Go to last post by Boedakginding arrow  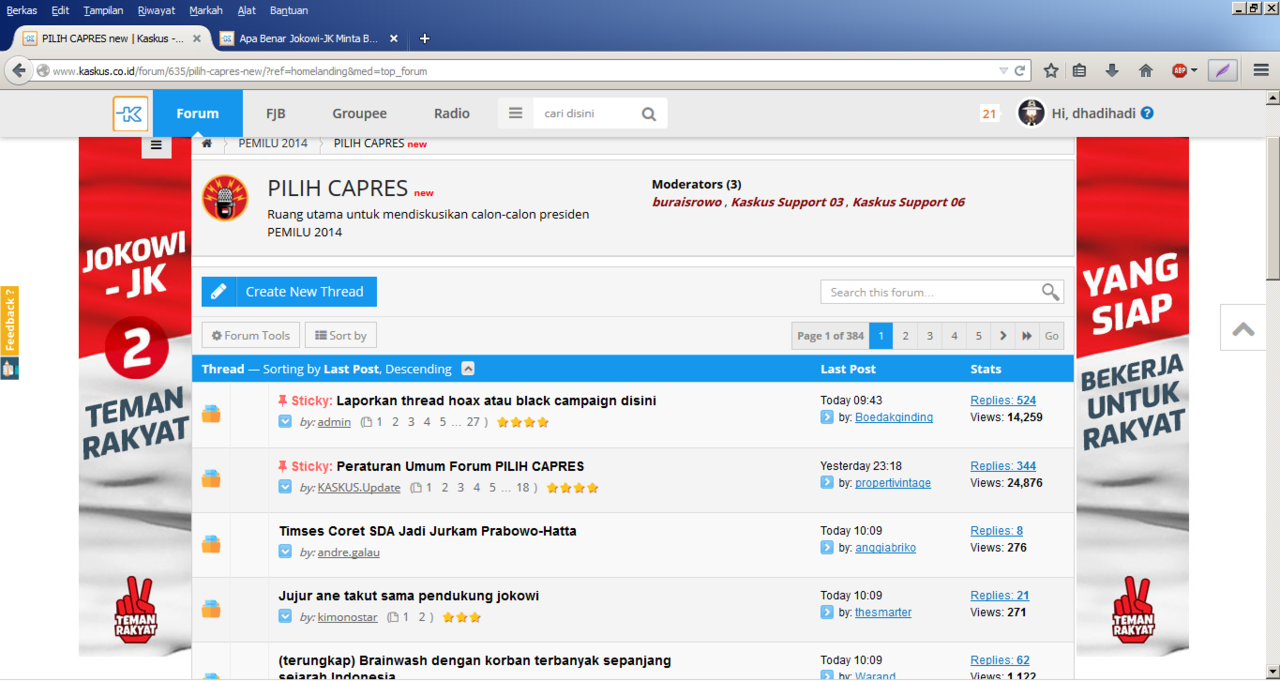(x=827, y=417)
